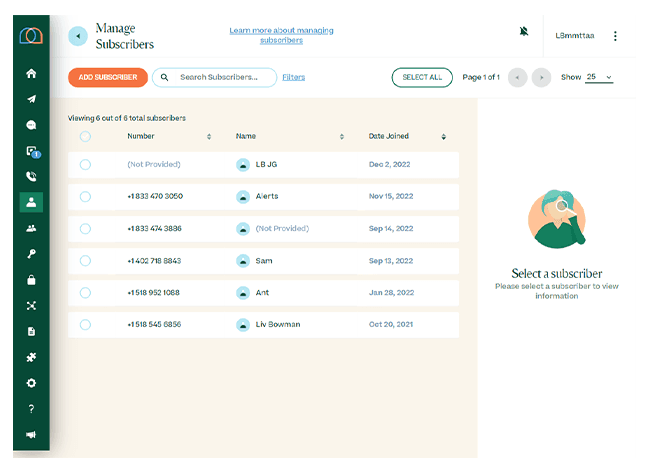Click the date Oct 20, 2021

coord(391,324)
